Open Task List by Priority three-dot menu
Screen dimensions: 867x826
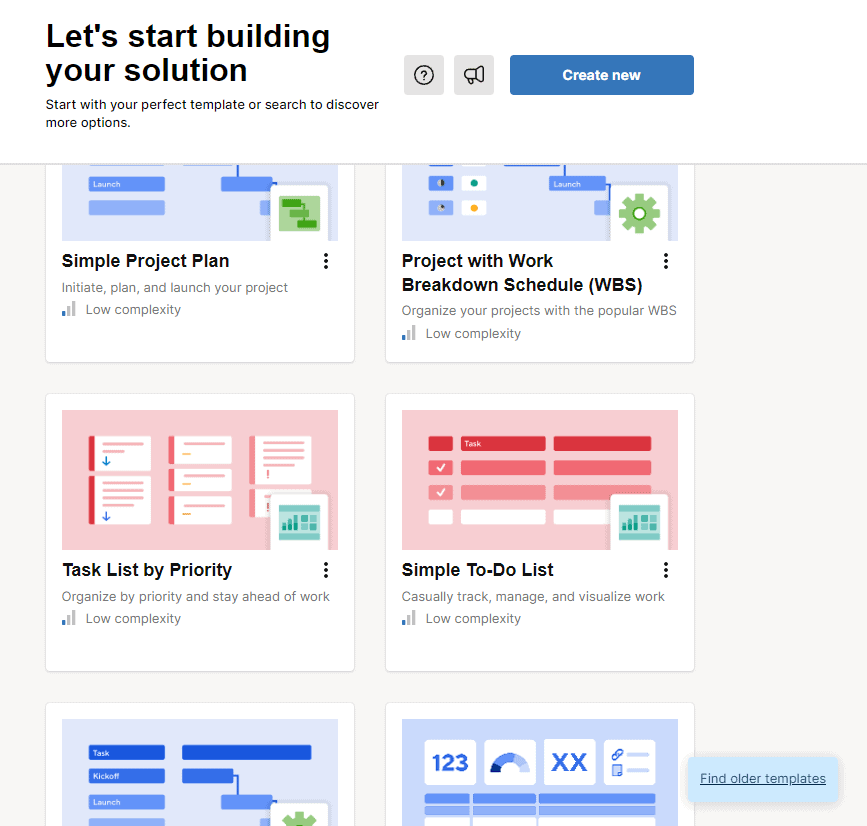[x=326, y=569]
